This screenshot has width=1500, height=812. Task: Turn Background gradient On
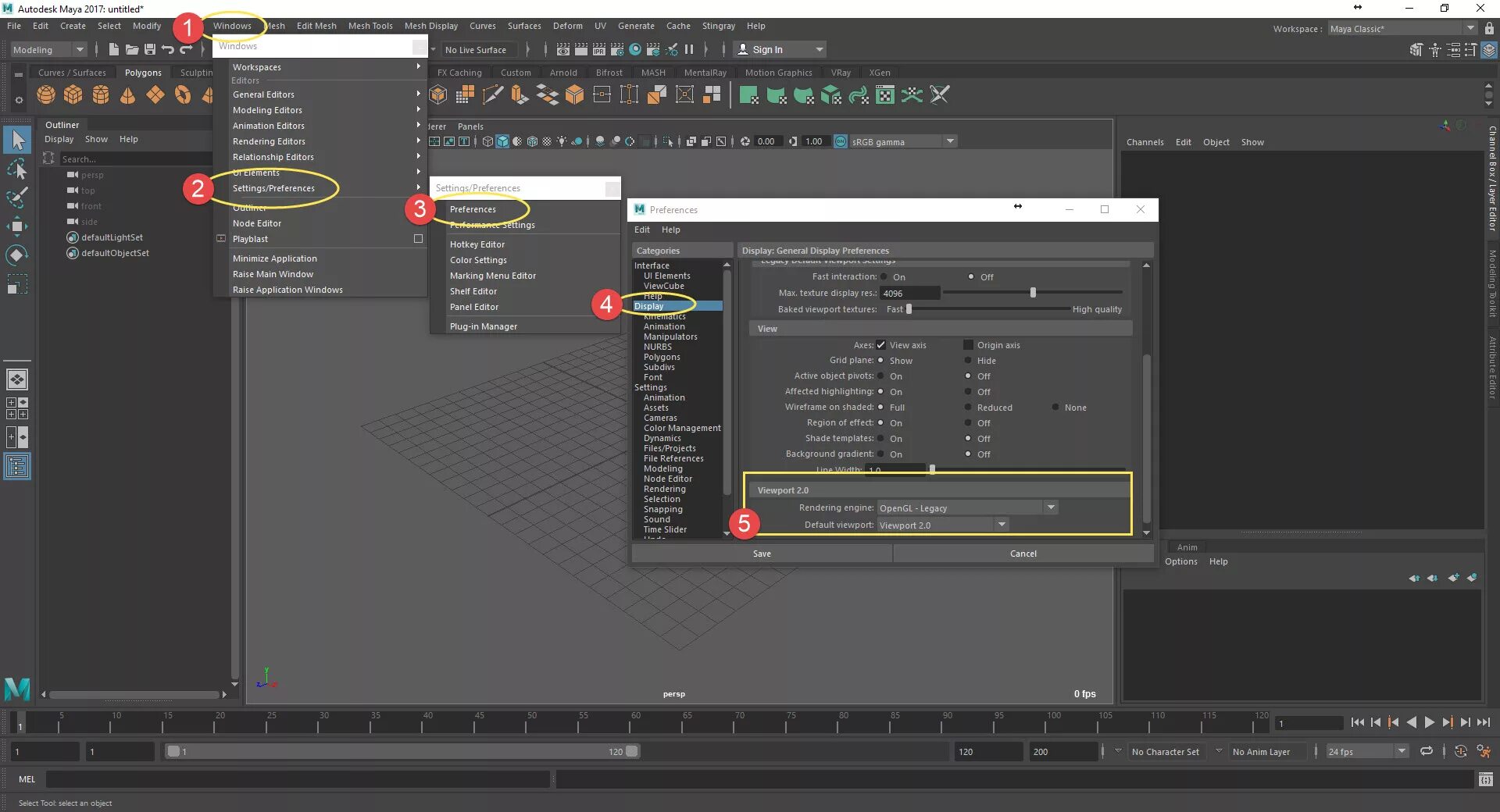click(x=881, y=454)
